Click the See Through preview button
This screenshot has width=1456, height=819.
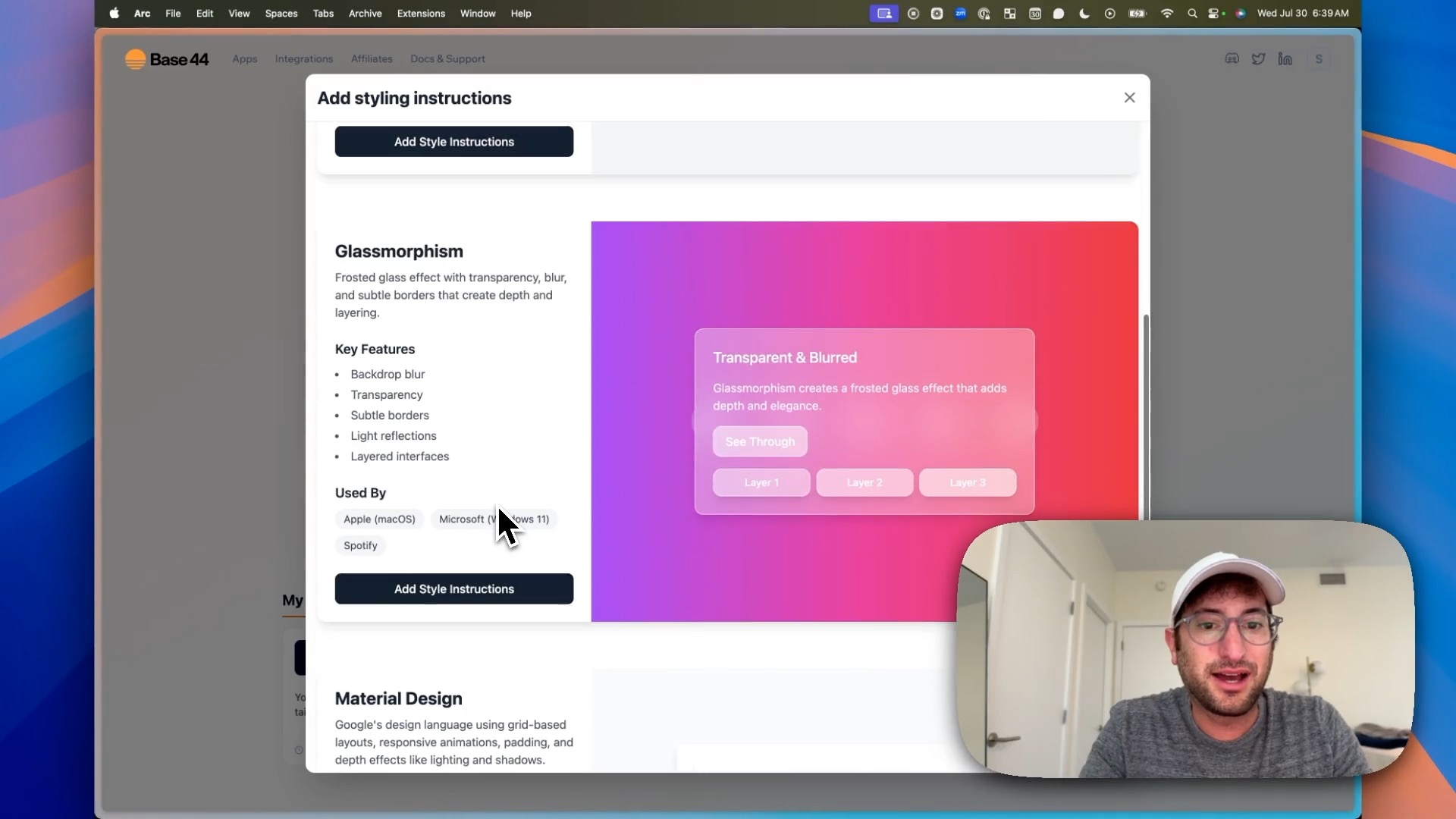click(x=760, y=441)
